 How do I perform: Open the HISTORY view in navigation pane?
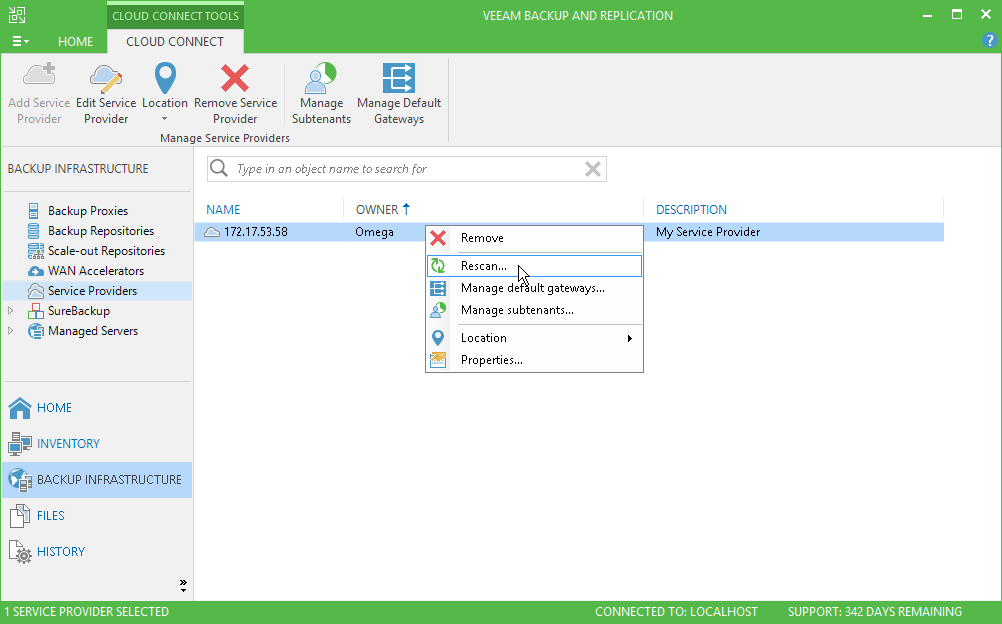coord(97,551)
